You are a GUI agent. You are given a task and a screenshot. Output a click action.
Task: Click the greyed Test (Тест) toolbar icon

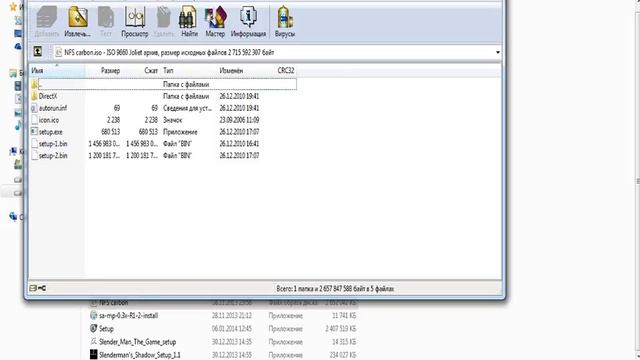point(106,22)
